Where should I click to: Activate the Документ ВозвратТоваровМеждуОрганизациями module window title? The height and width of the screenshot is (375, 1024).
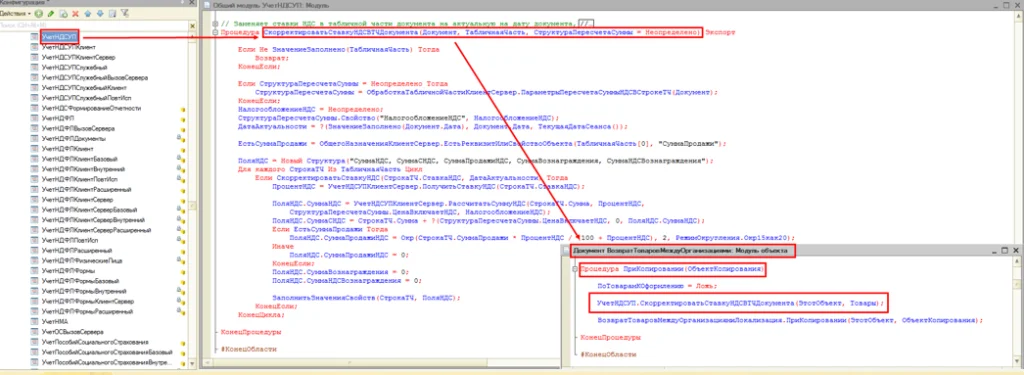[x=681, y=250]
